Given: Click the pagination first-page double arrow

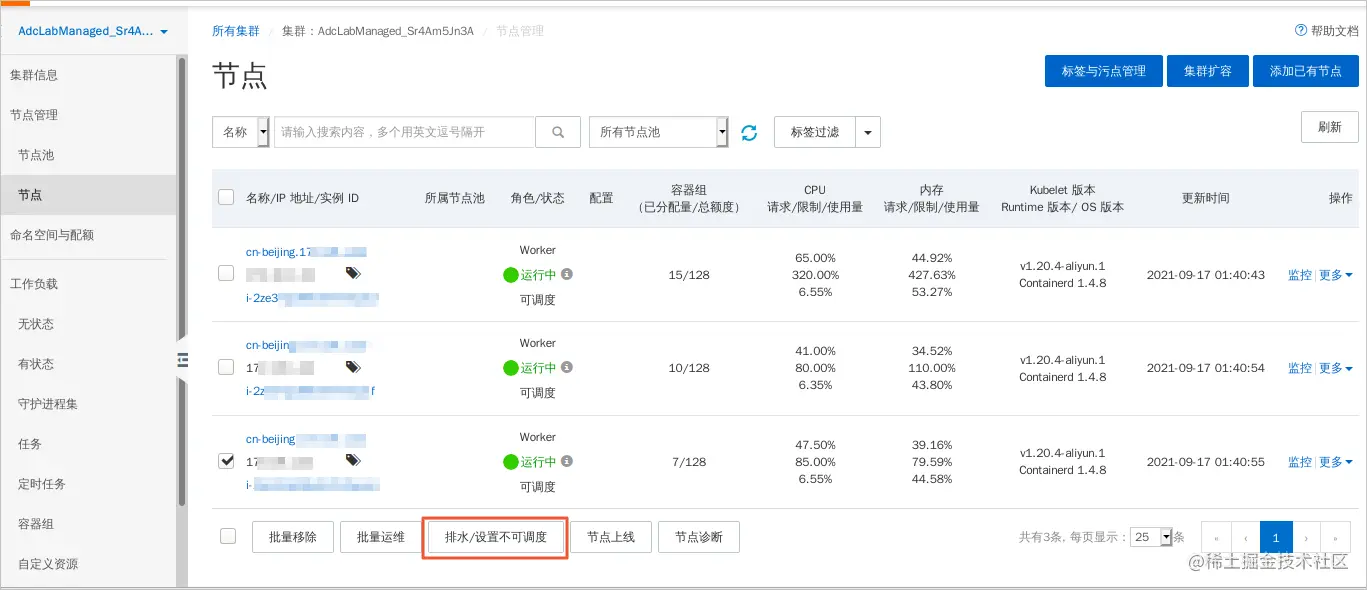Looking at the screenshot, I should (1216, 537).
